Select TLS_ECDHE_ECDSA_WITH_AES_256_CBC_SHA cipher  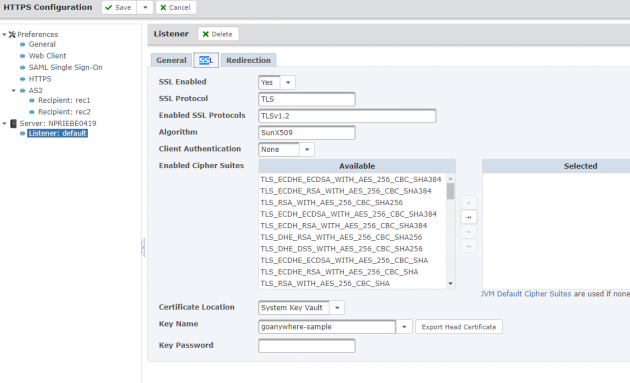point(344,260)
